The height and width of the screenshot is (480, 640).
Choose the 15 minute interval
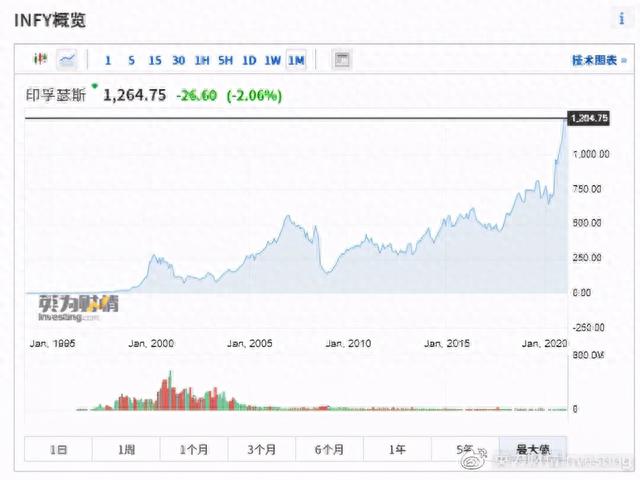click(154, 60)
